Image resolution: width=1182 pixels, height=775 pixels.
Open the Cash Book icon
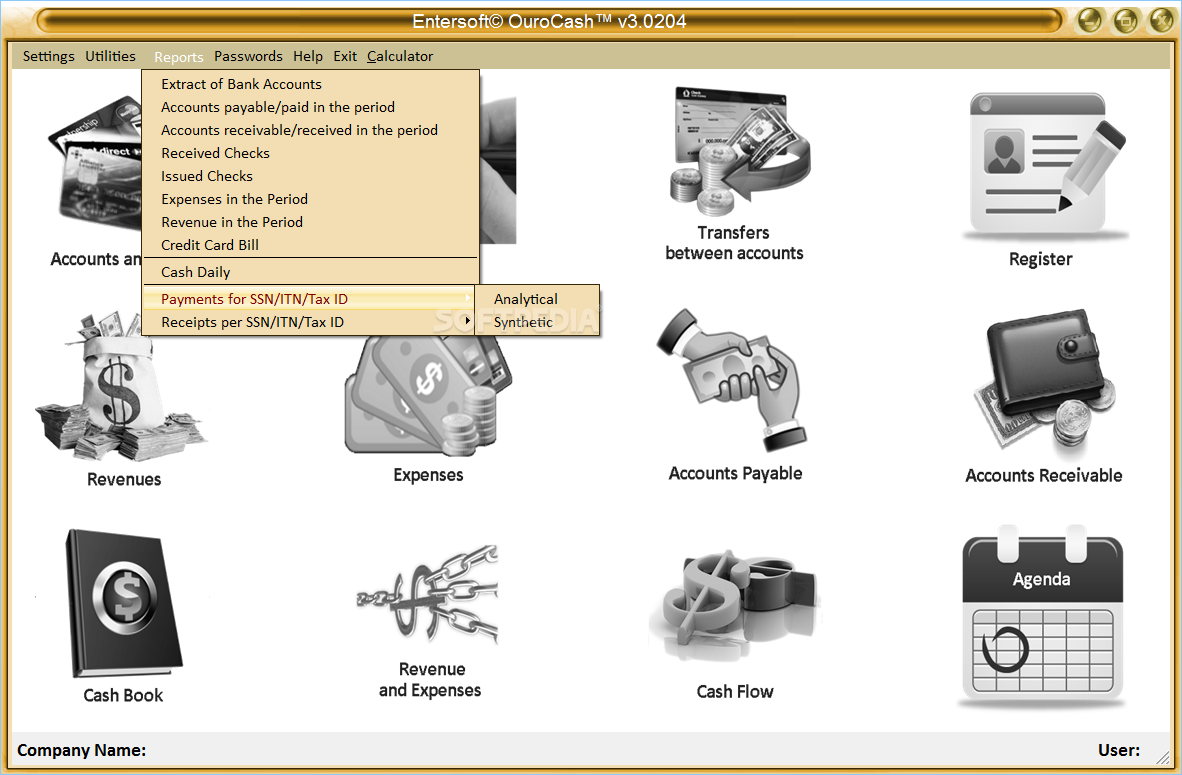coord(123,603)
